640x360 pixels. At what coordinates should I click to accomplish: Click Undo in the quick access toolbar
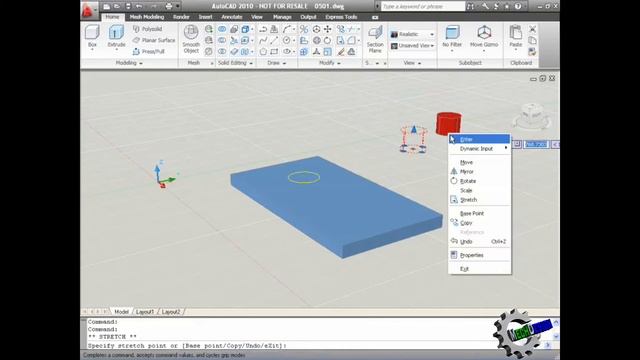pyautogui.click(x=139, y=6)
